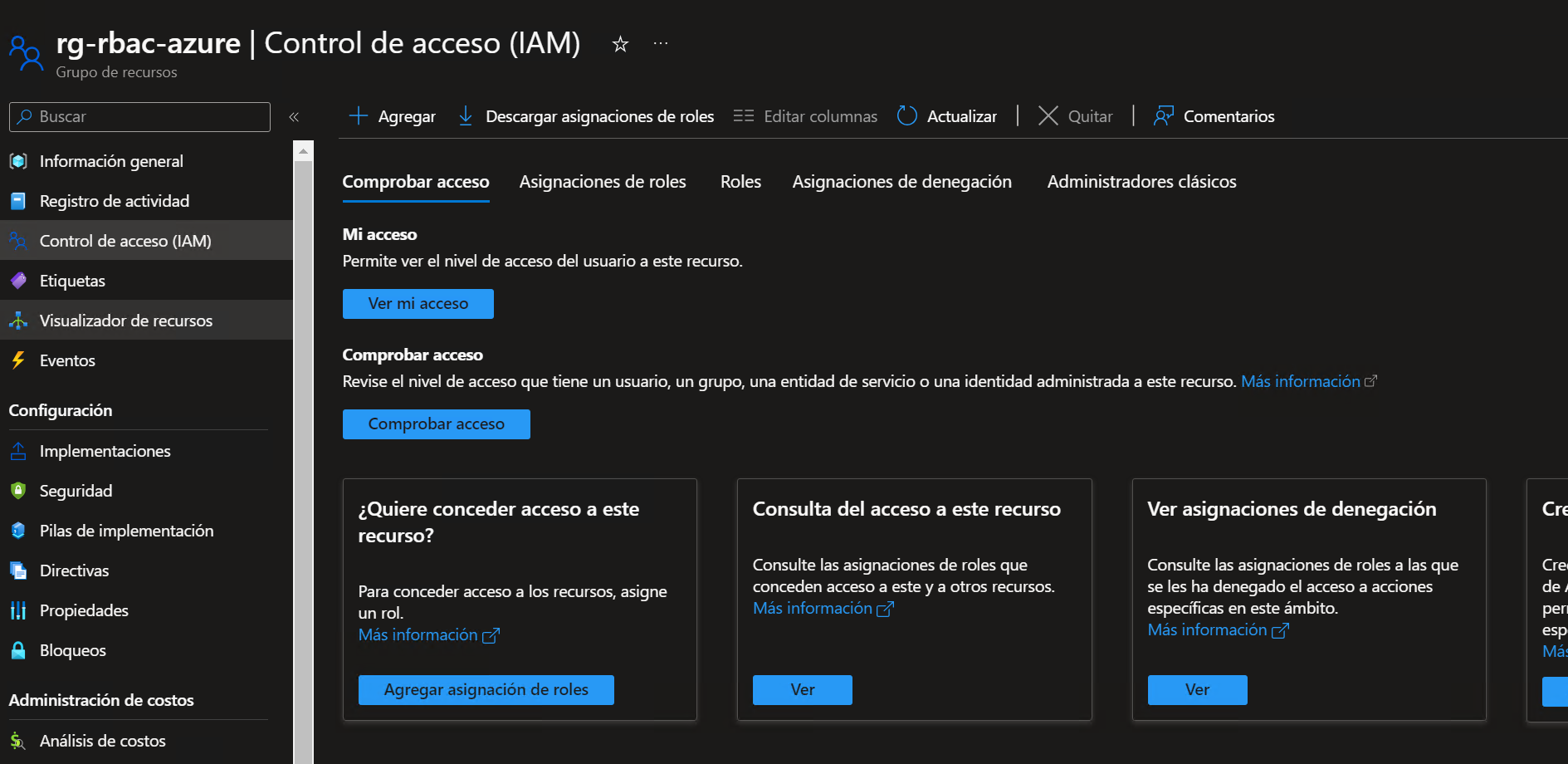Open Comentarios via the feedback icon
The image size is (1568, 764).
(x=1164, y=115)
